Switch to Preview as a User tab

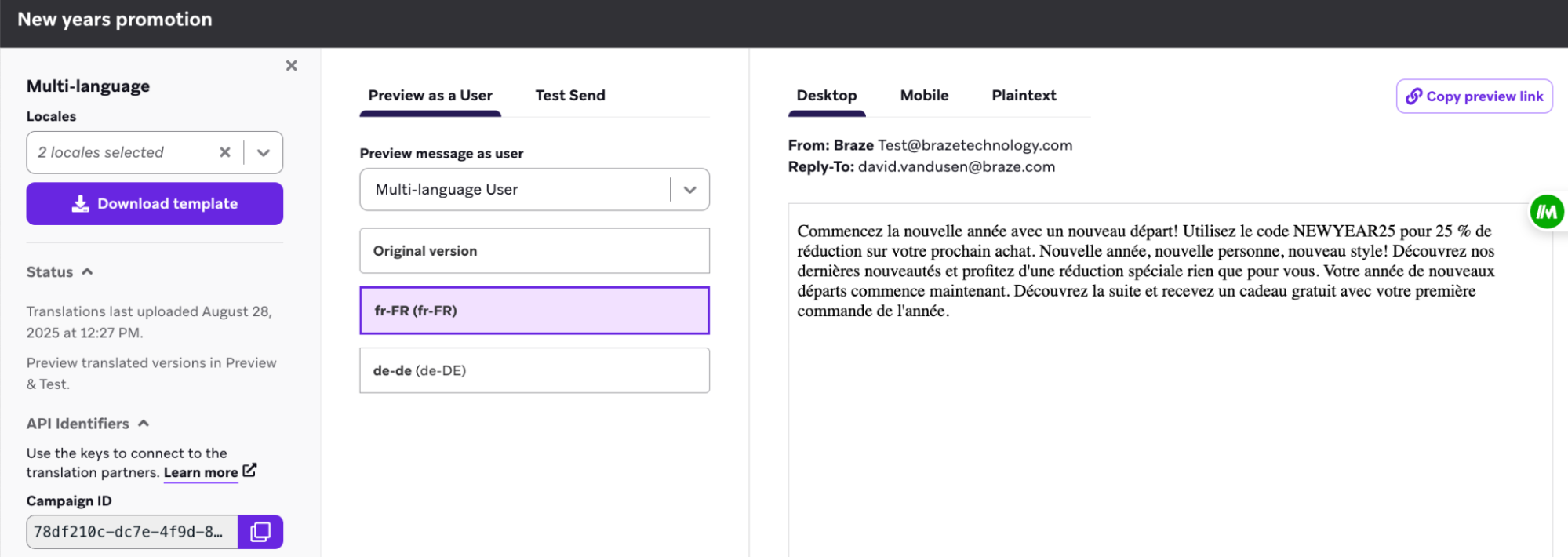click(430, 96)
